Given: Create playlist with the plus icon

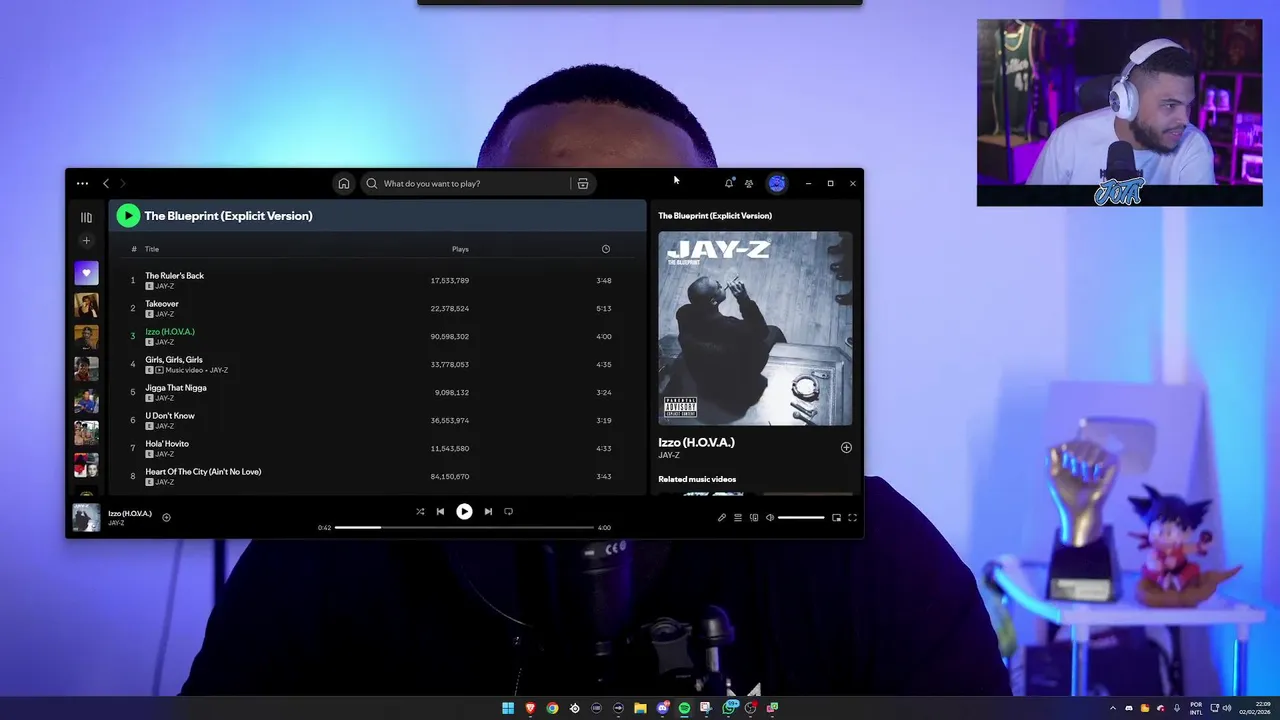Looking at the screenshot, I should (86, 241).
